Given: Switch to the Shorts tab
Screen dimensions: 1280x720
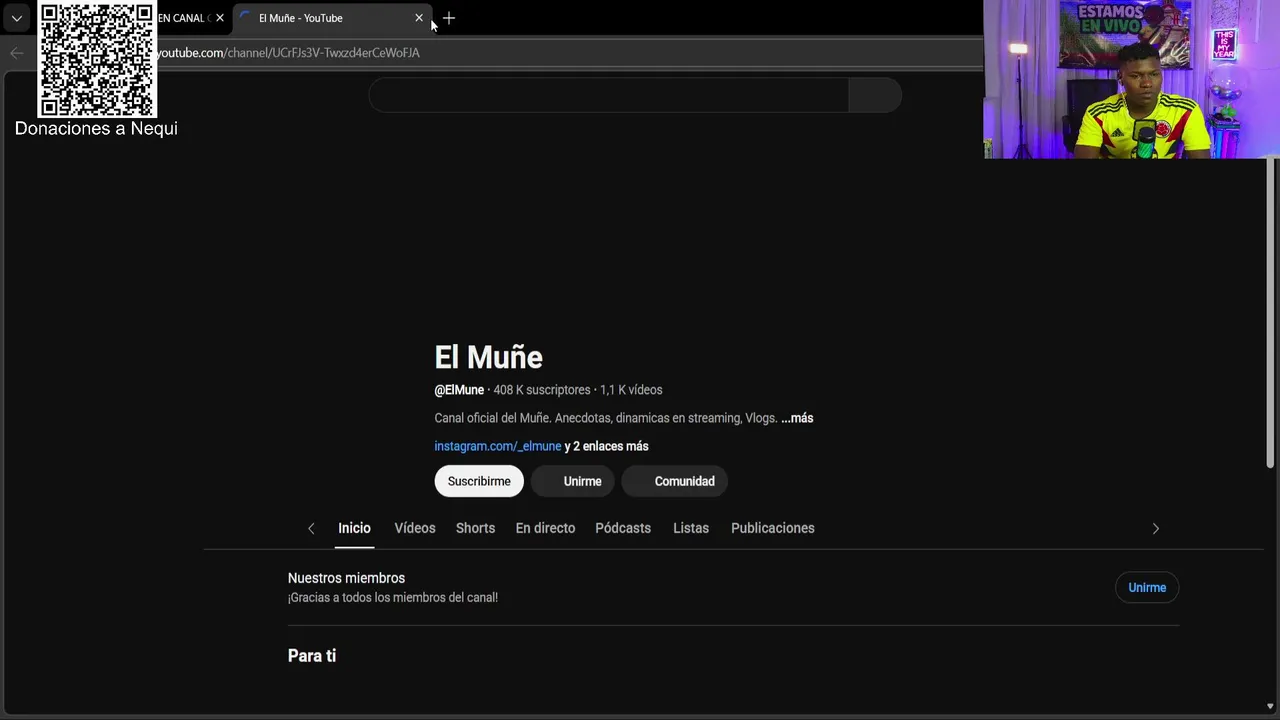Looking at the screenshot, I should pos(475,528).
